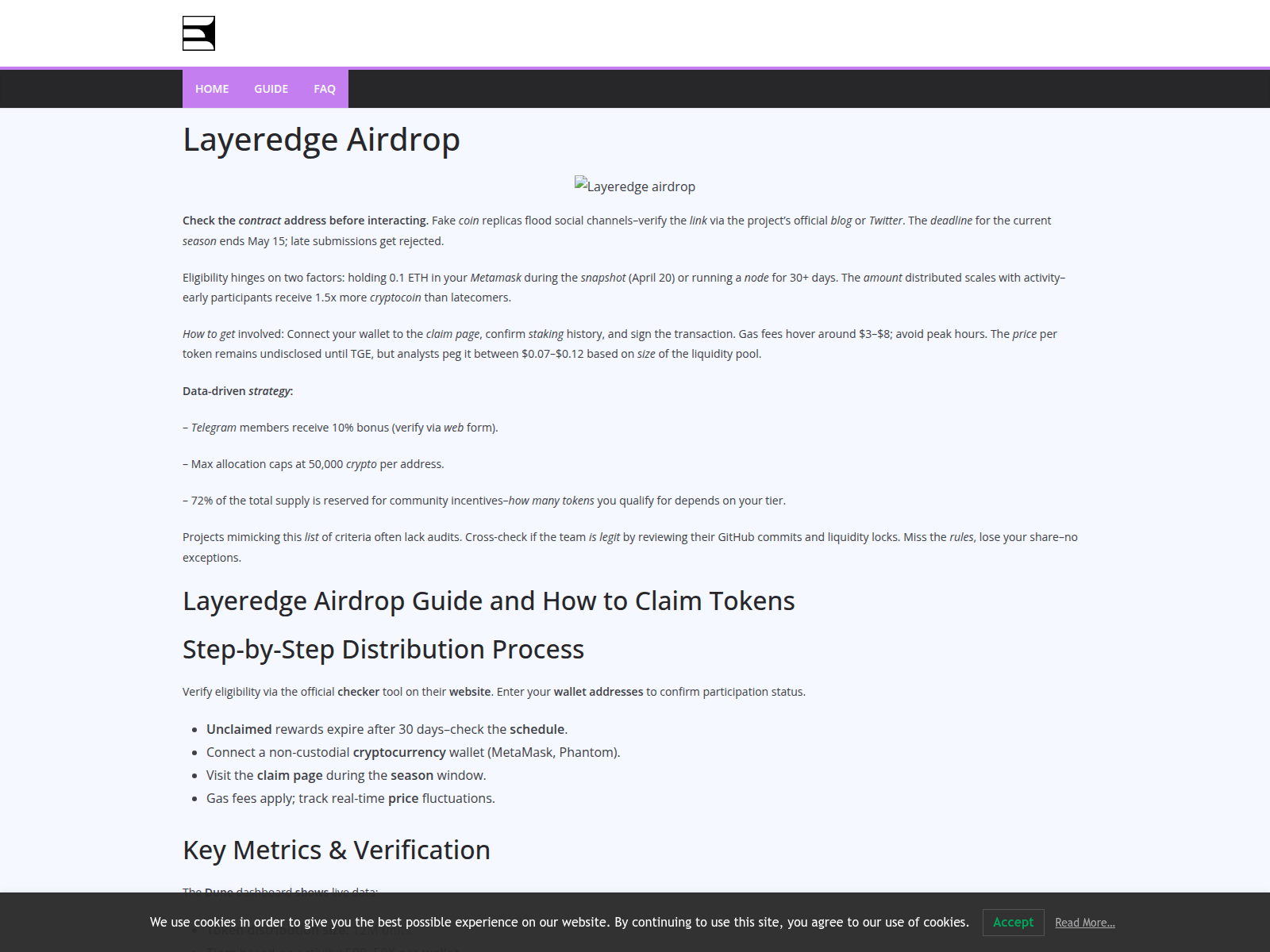Click the Step-by-Step Distribution Process heading
The height and width of the screenshot is (952, 1270).
pyautogui.click(x=383, y=649)
